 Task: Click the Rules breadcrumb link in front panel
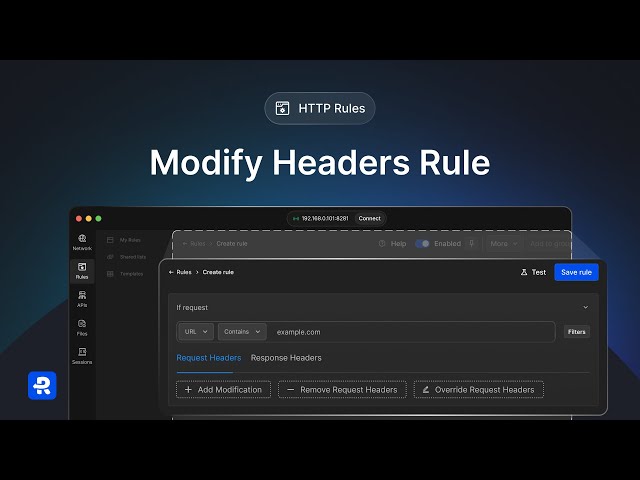184,272
